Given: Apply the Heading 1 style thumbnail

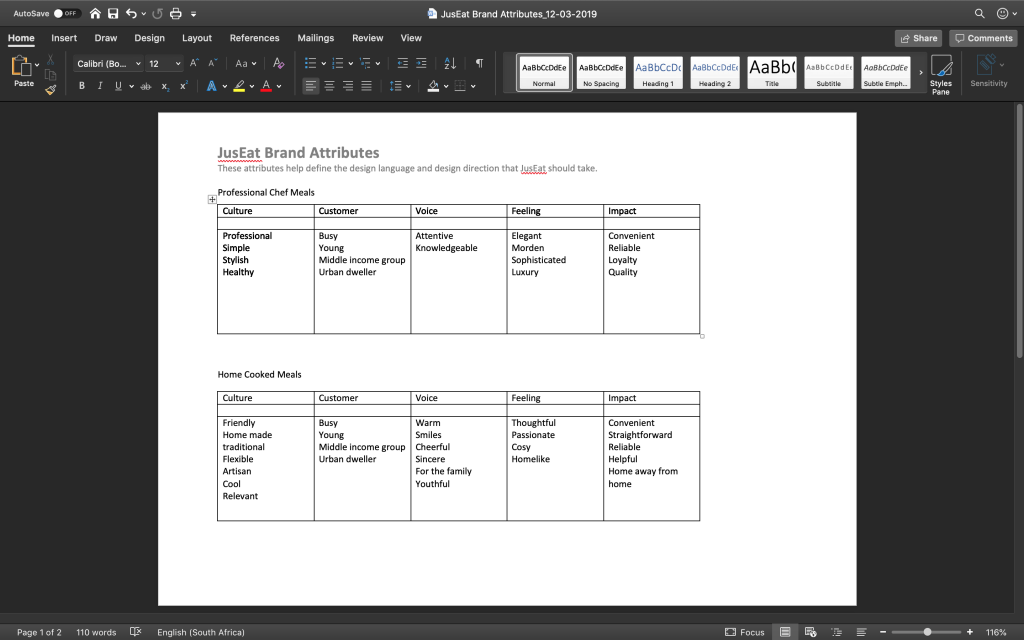Looking at the screenshot, I should (x=657, y=72).
